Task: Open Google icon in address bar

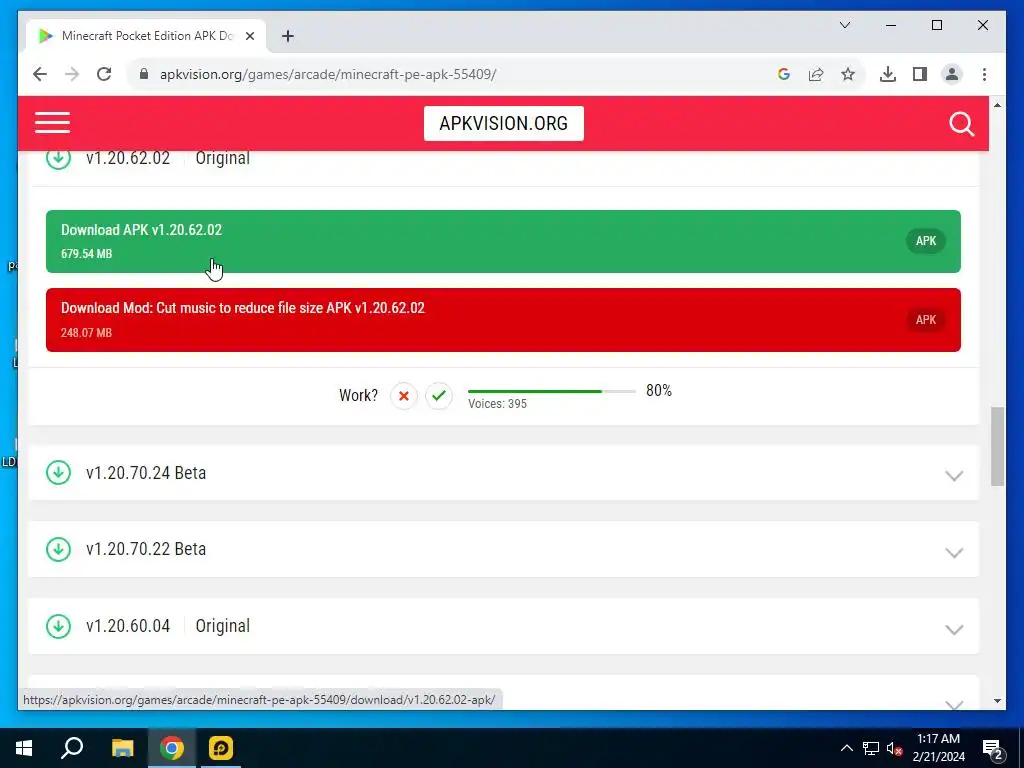Action: point(784,74)
